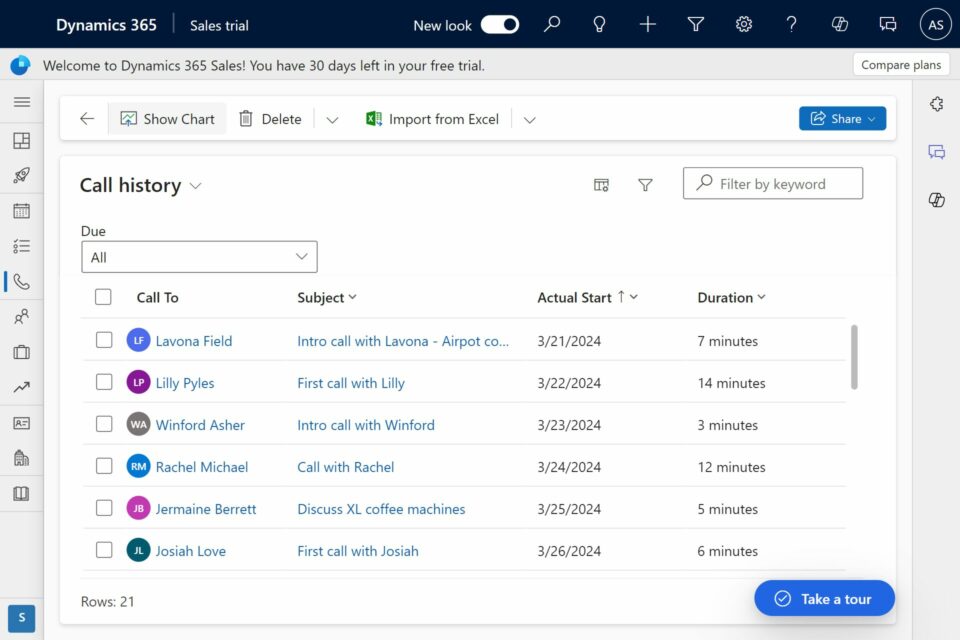
Task: Expand the Call history view selector
Action: [196, 186]
